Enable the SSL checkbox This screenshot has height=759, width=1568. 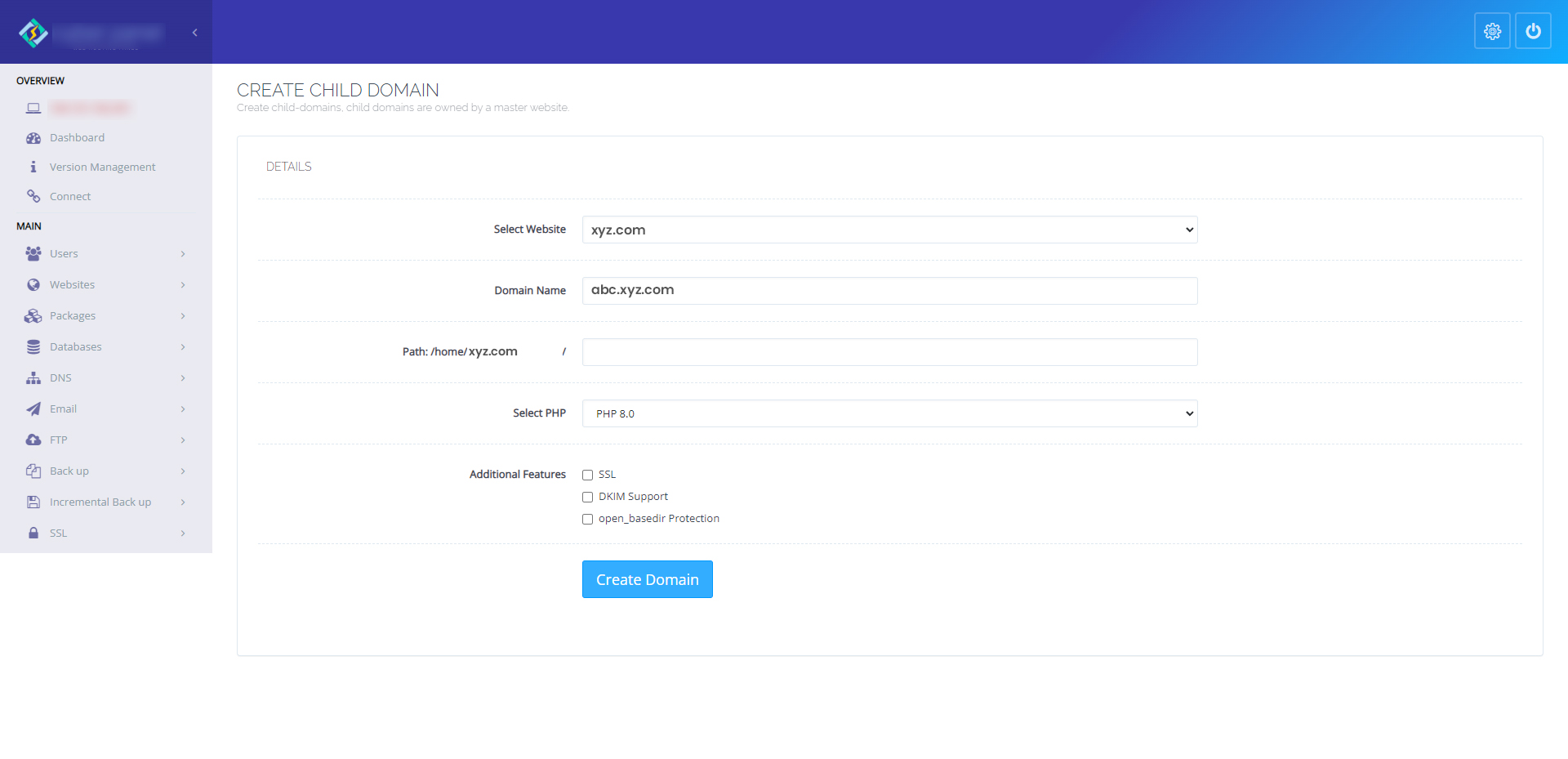587,475
